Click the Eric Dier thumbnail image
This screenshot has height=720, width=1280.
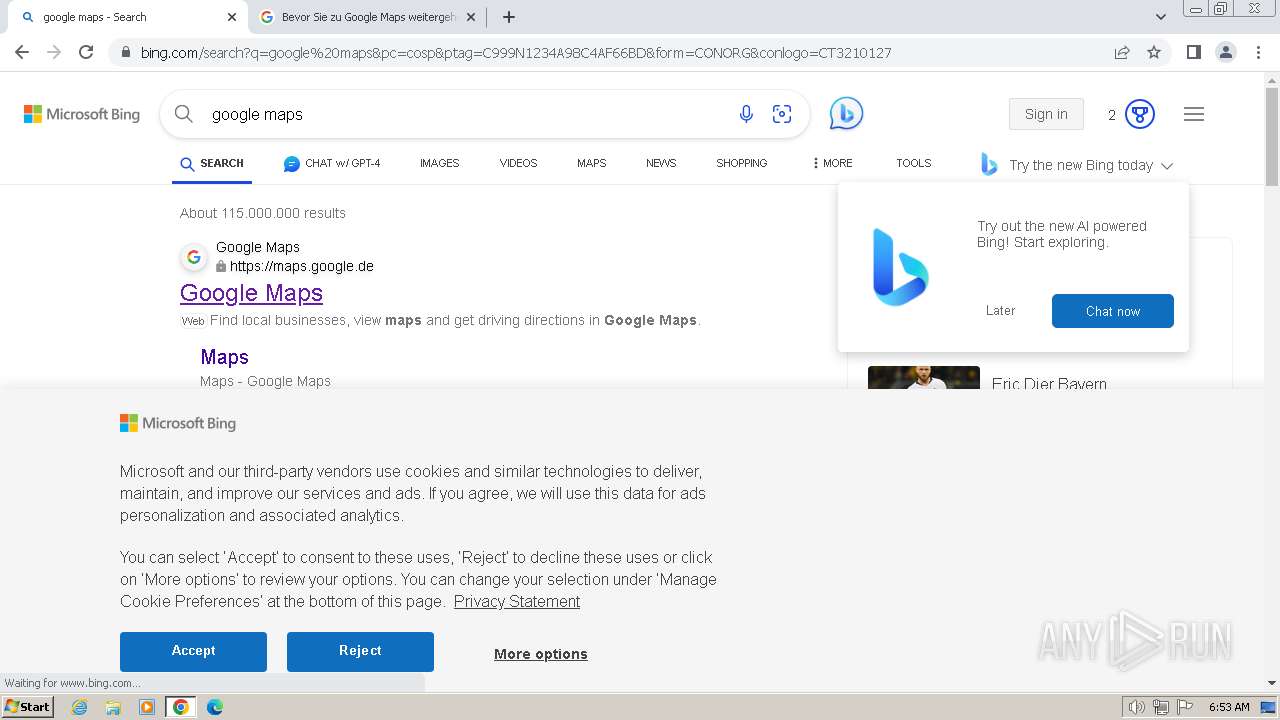[x=924, y=378]
